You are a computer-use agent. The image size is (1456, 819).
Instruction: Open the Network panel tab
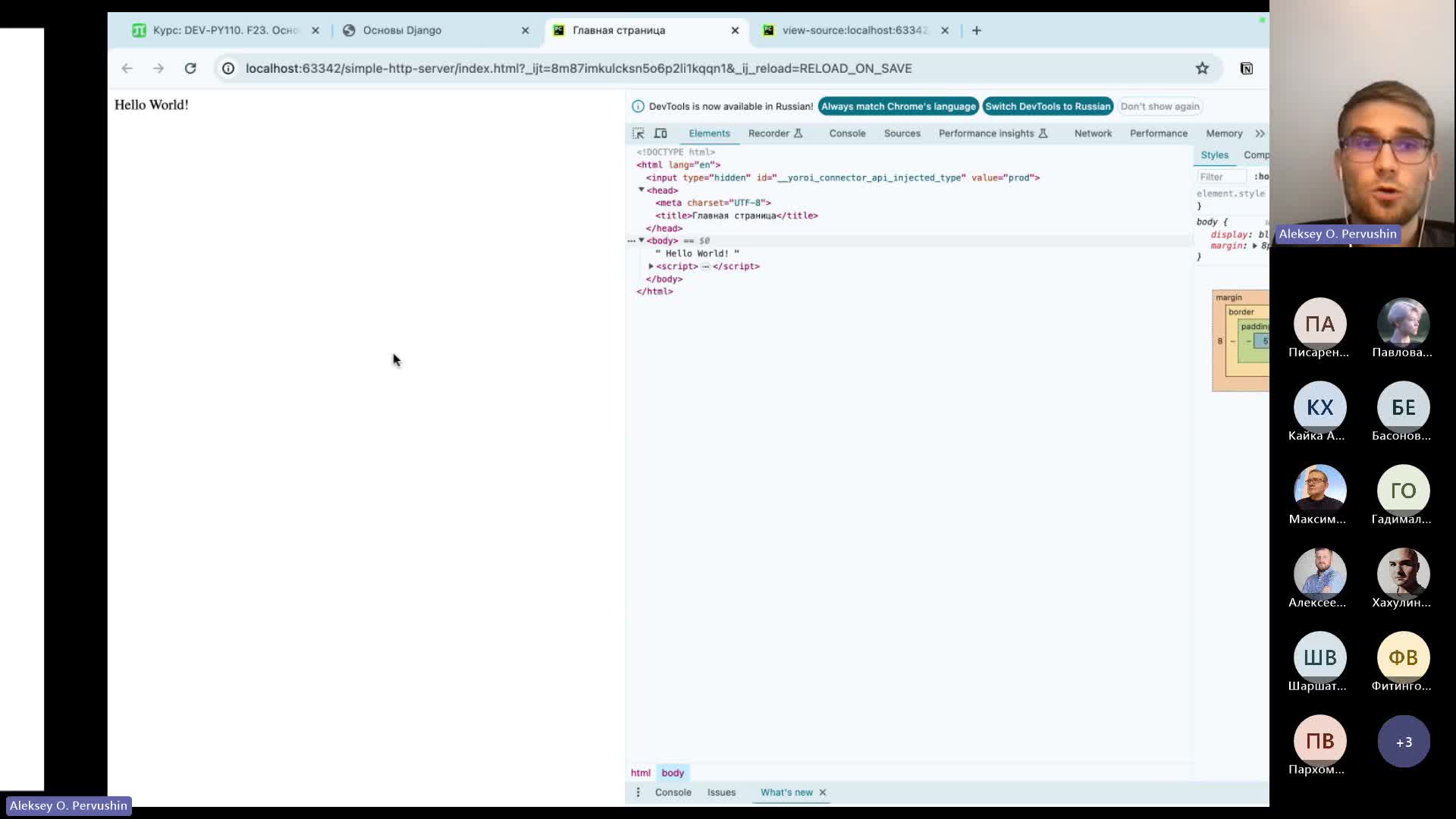pyautogui.click(x=1093, y=133)
